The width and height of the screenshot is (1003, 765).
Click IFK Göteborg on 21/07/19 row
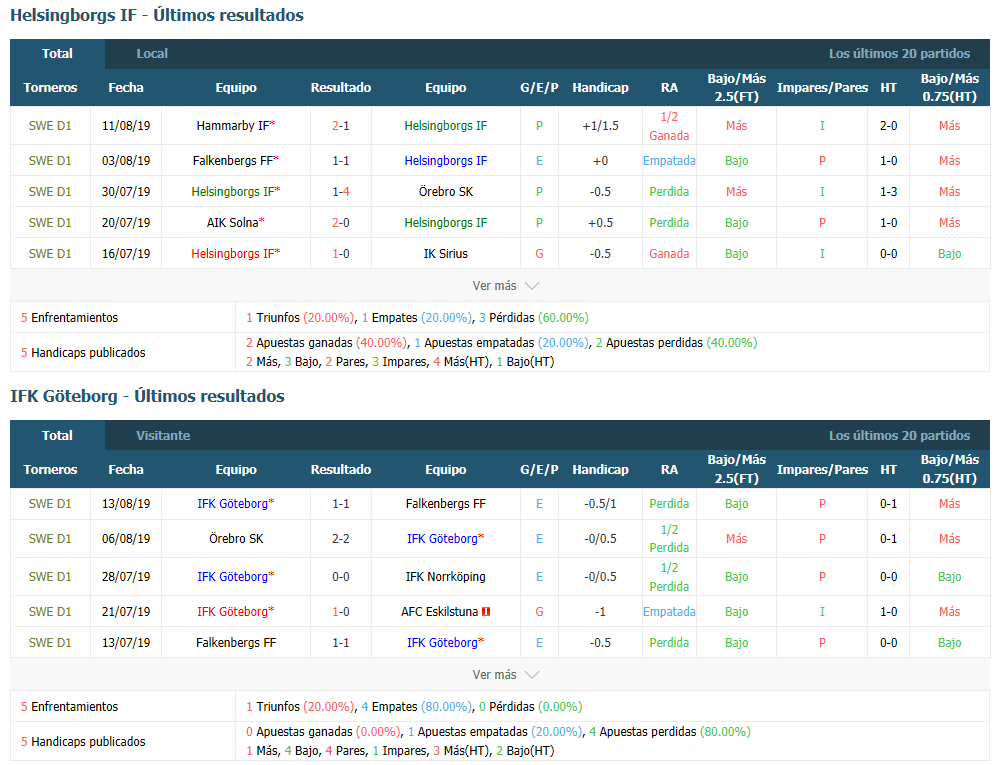click(x=232, y=612)
